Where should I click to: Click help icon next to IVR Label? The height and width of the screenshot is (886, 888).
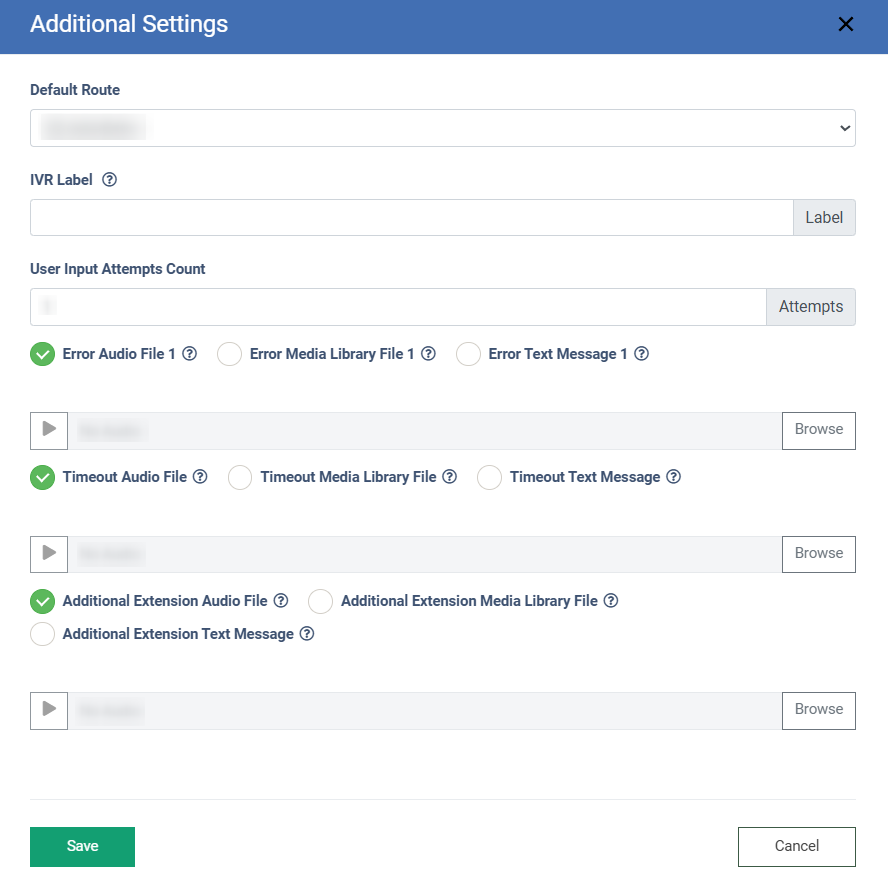click(x=110, y=180)
